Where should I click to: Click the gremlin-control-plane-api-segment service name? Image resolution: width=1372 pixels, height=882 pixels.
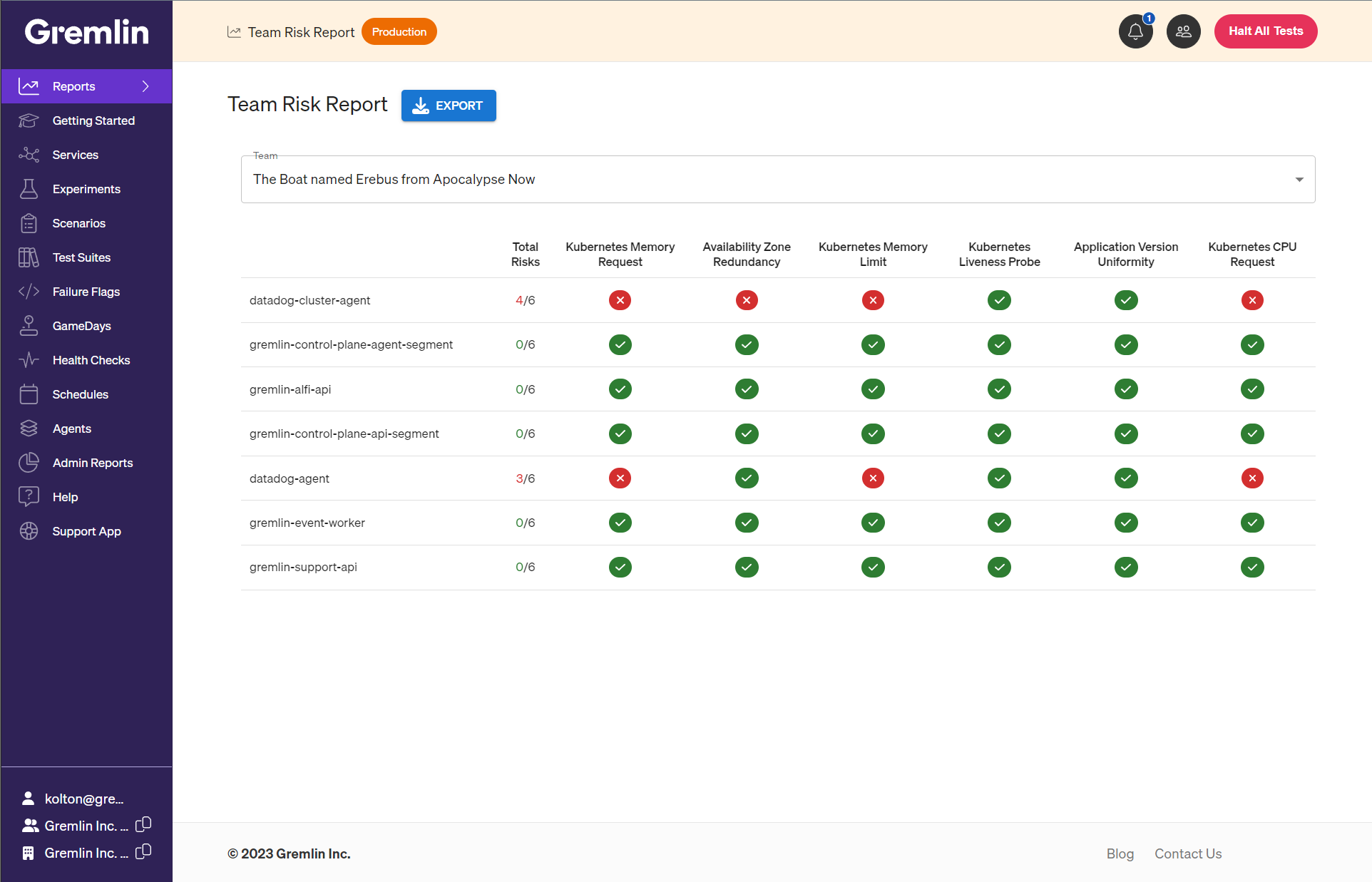pos(344,434)
